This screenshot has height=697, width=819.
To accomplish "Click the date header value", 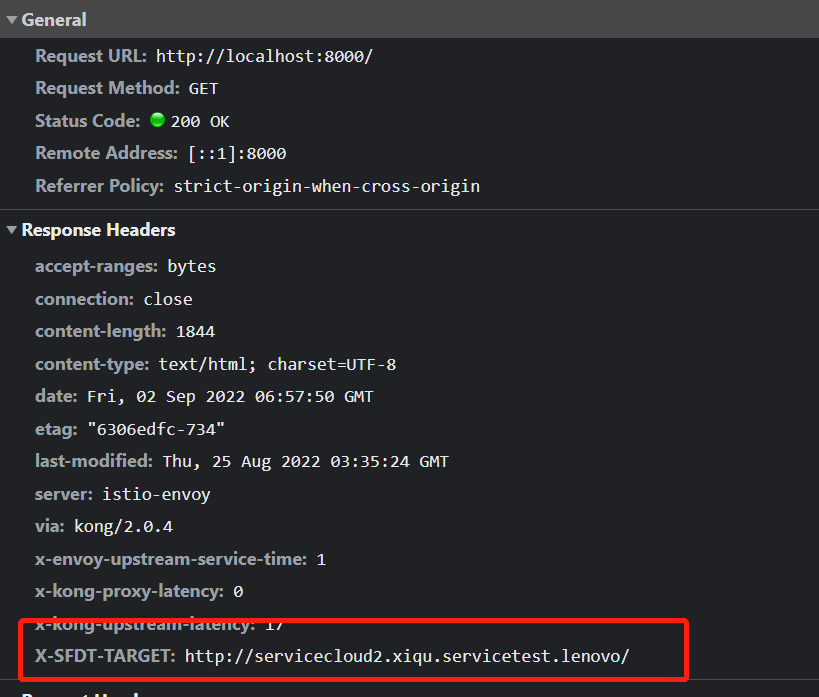I will (x=229, y=396).
